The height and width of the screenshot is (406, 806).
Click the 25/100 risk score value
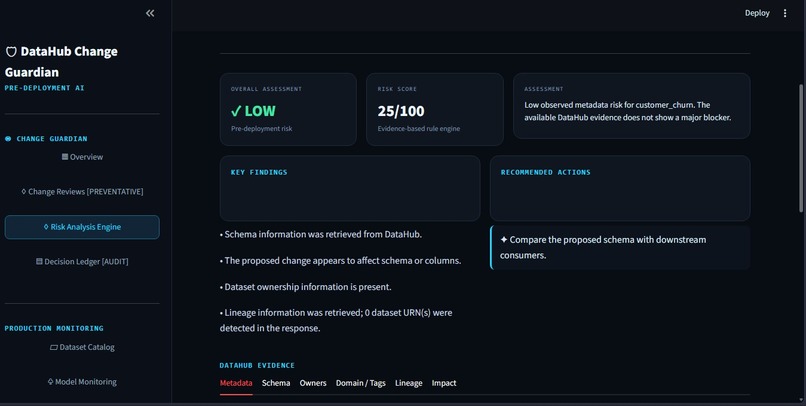pos(401,111)
